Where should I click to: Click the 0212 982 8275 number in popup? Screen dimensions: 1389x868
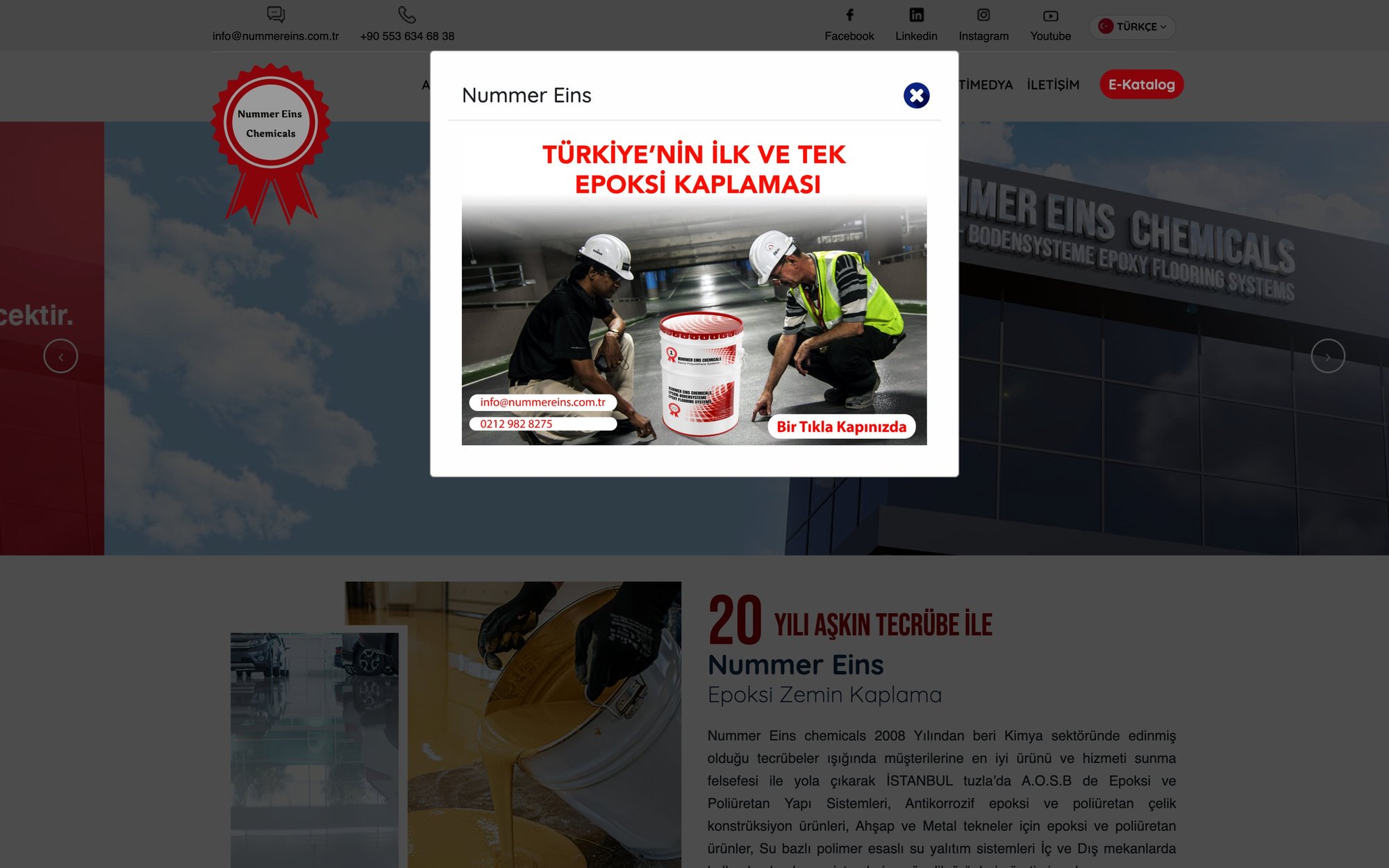[542, 424]
